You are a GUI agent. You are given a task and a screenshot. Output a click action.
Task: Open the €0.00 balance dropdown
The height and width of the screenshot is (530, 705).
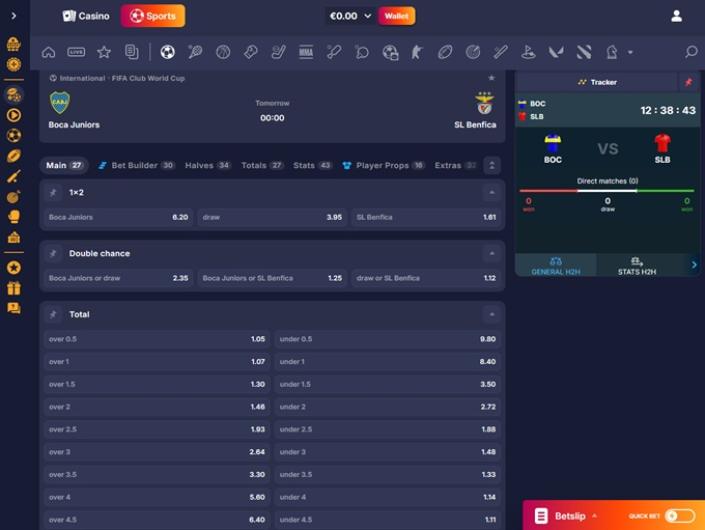tap(350, 16)
